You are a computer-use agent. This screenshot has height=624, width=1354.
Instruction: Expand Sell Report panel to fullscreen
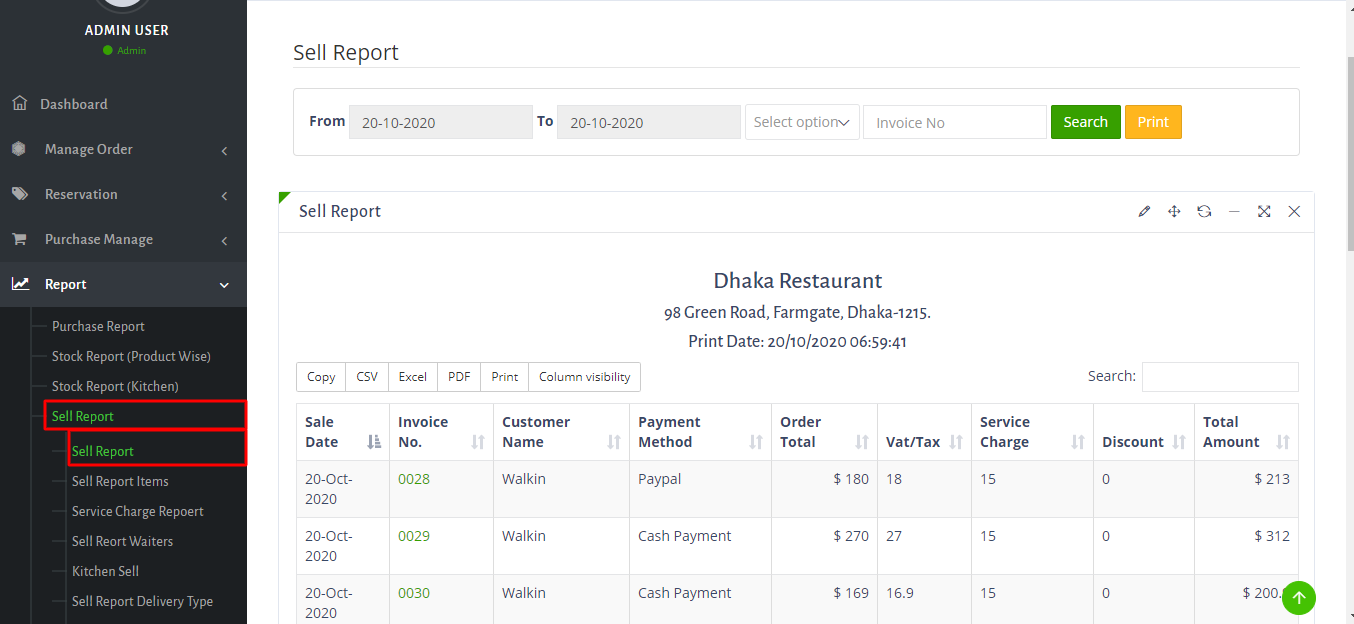(x=1264, y=211)
